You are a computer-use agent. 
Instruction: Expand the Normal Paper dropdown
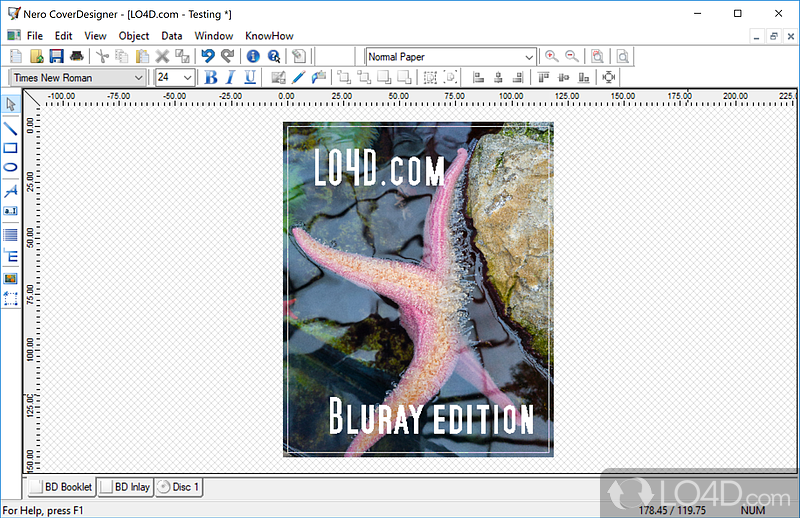coord(529,57)
